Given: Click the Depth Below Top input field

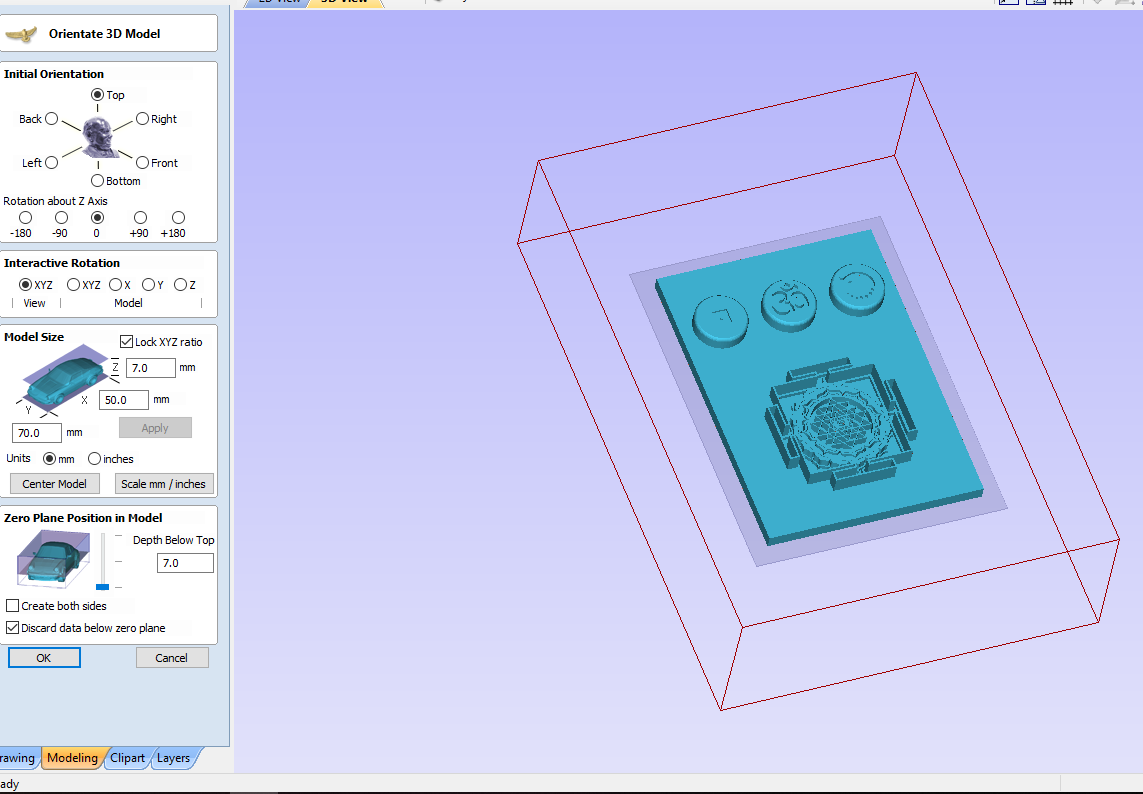Looking at the screenshot, I should [x=184, y=562].
